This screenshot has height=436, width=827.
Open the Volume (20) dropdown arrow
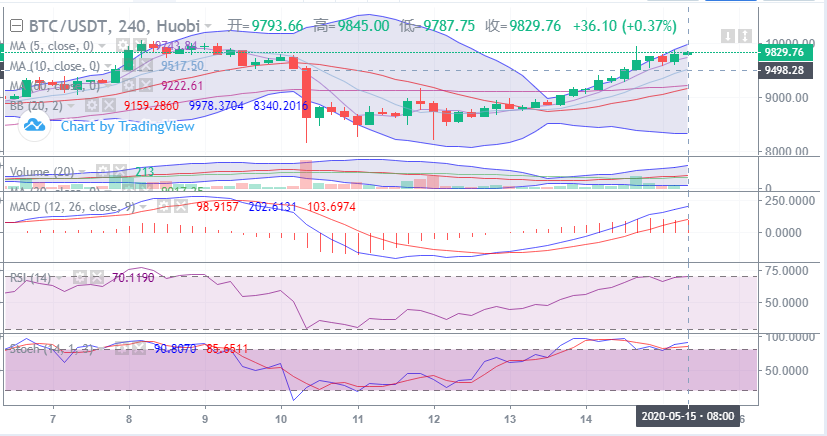(80, 172)
